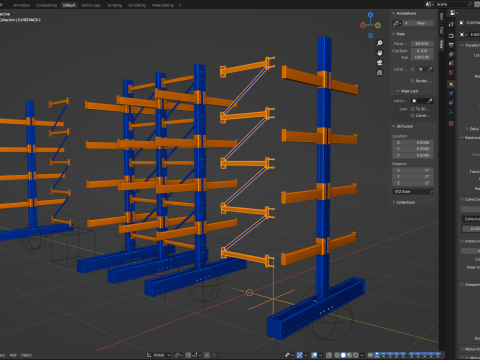Edit the 3D Cursor Rotation Z field
480x360 pixels.
[x=413, y=183]
